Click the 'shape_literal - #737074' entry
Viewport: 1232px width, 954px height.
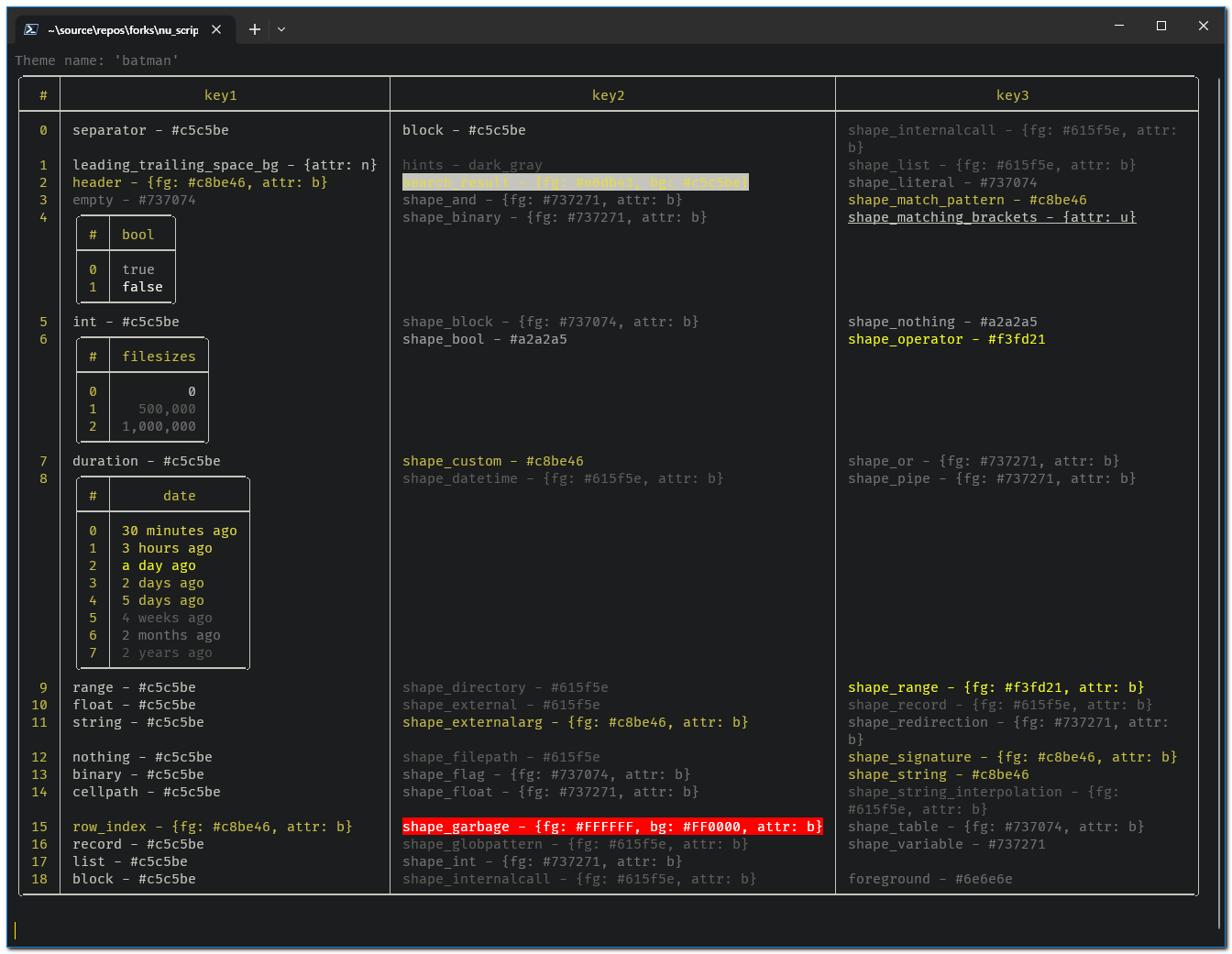(x=942, y=182)
